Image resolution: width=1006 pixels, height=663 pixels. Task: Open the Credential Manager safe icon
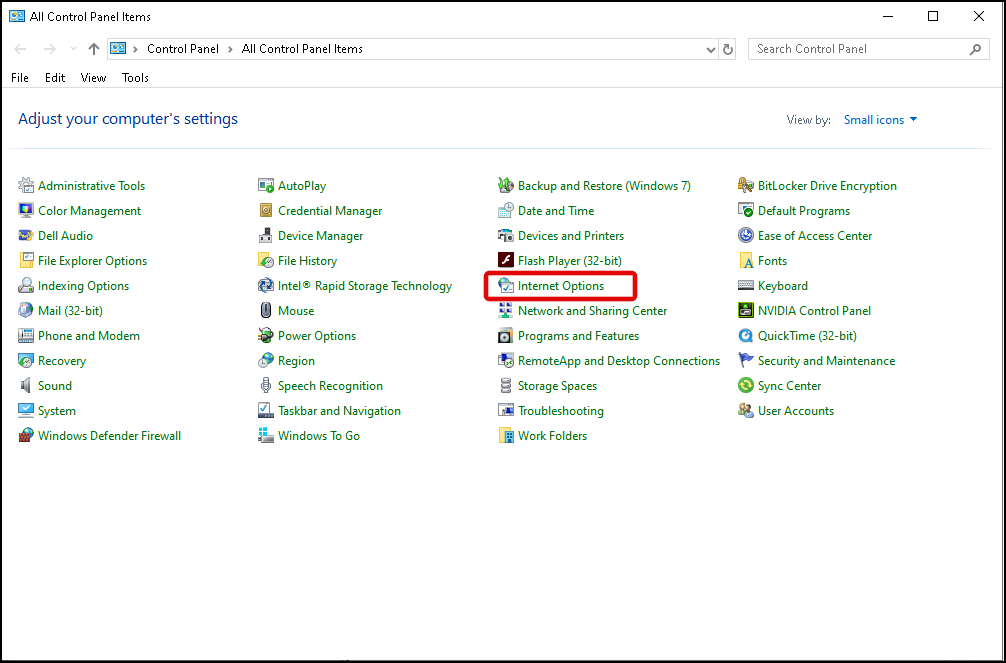coord(266,211)
